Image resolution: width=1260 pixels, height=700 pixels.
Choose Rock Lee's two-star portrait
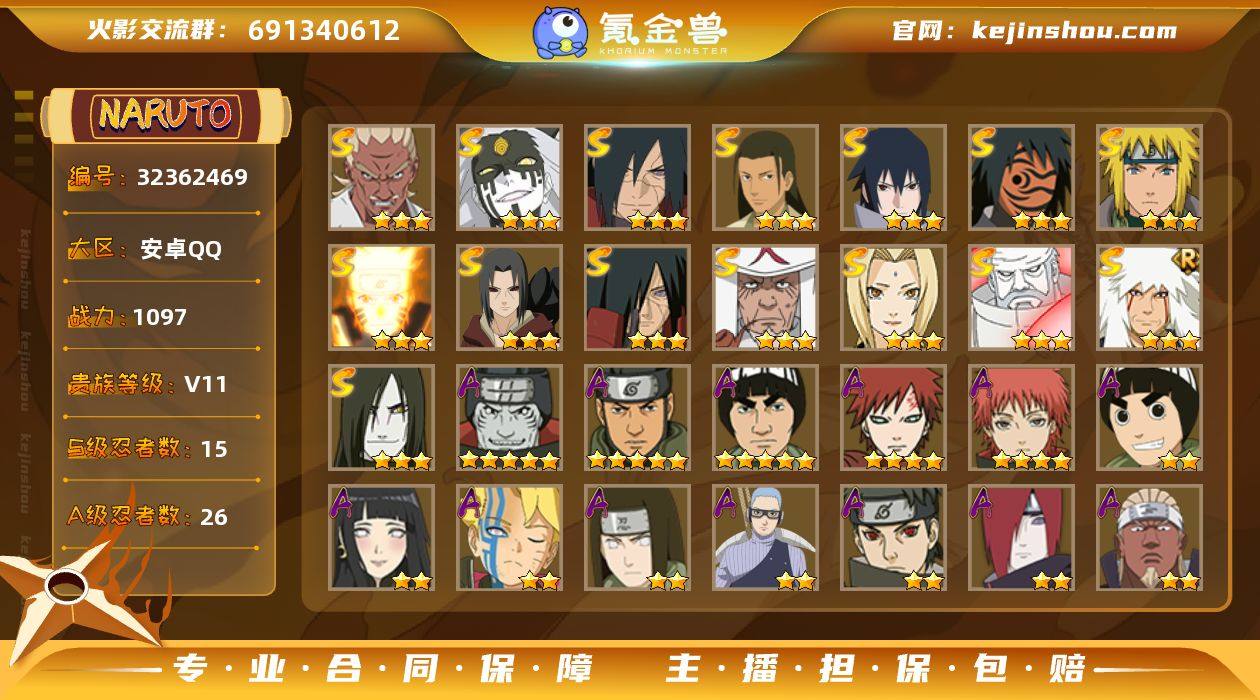[1149, 417]
